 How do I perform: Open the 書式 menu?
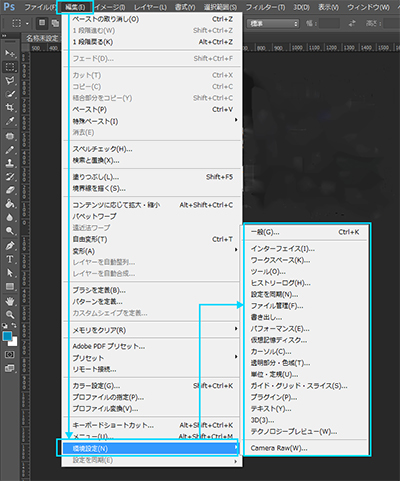coord(185,7)
